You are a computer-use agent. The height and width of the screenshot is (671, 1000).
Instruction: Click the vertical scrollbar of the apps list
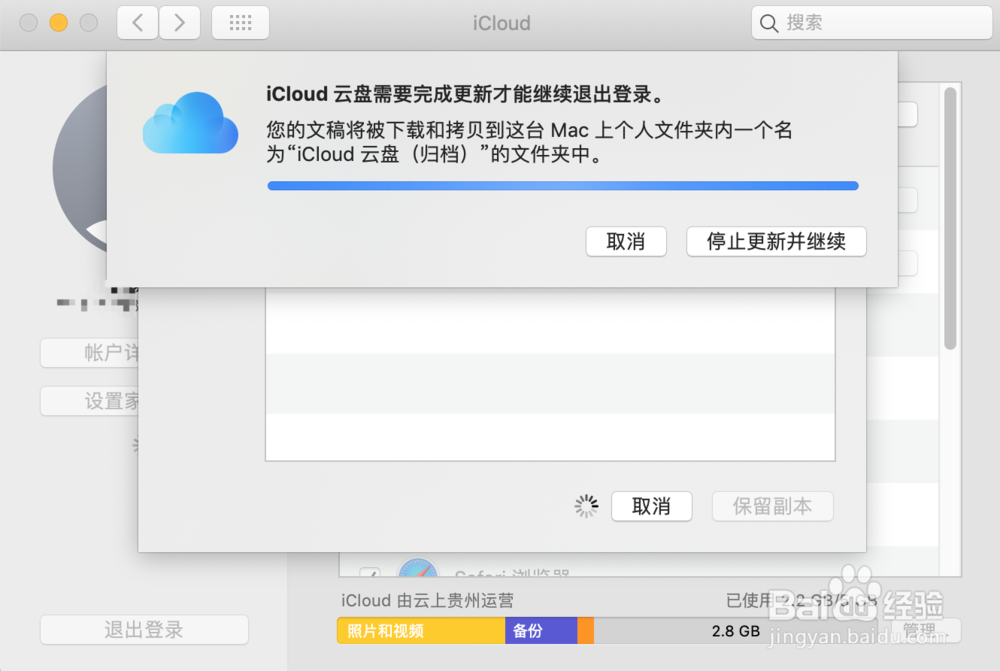pyautogui.click(x=950, y=220)
